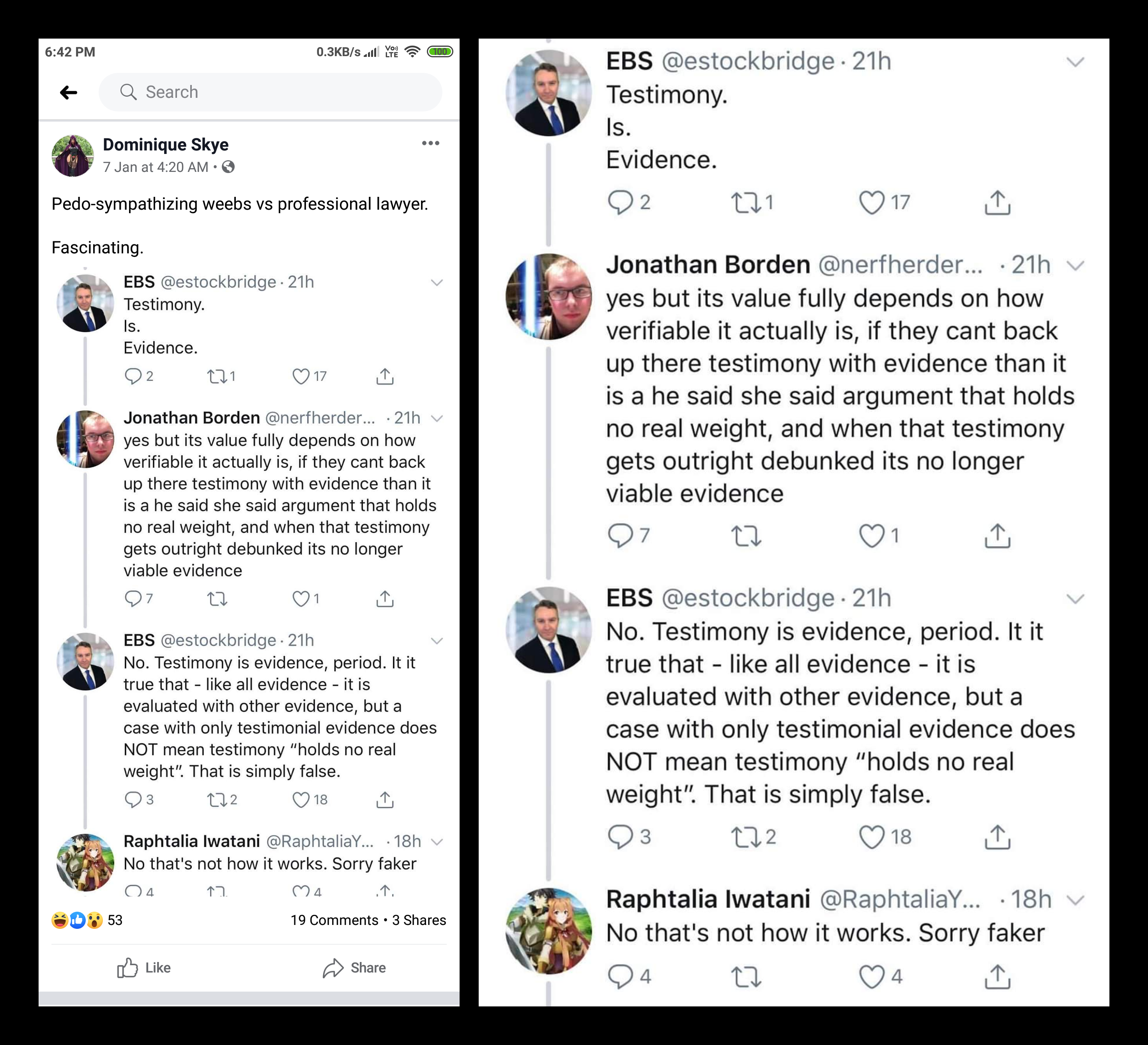Tap the Share button under the post
This screenshot has width=1148, height=1045.
(x=354, y=967)
